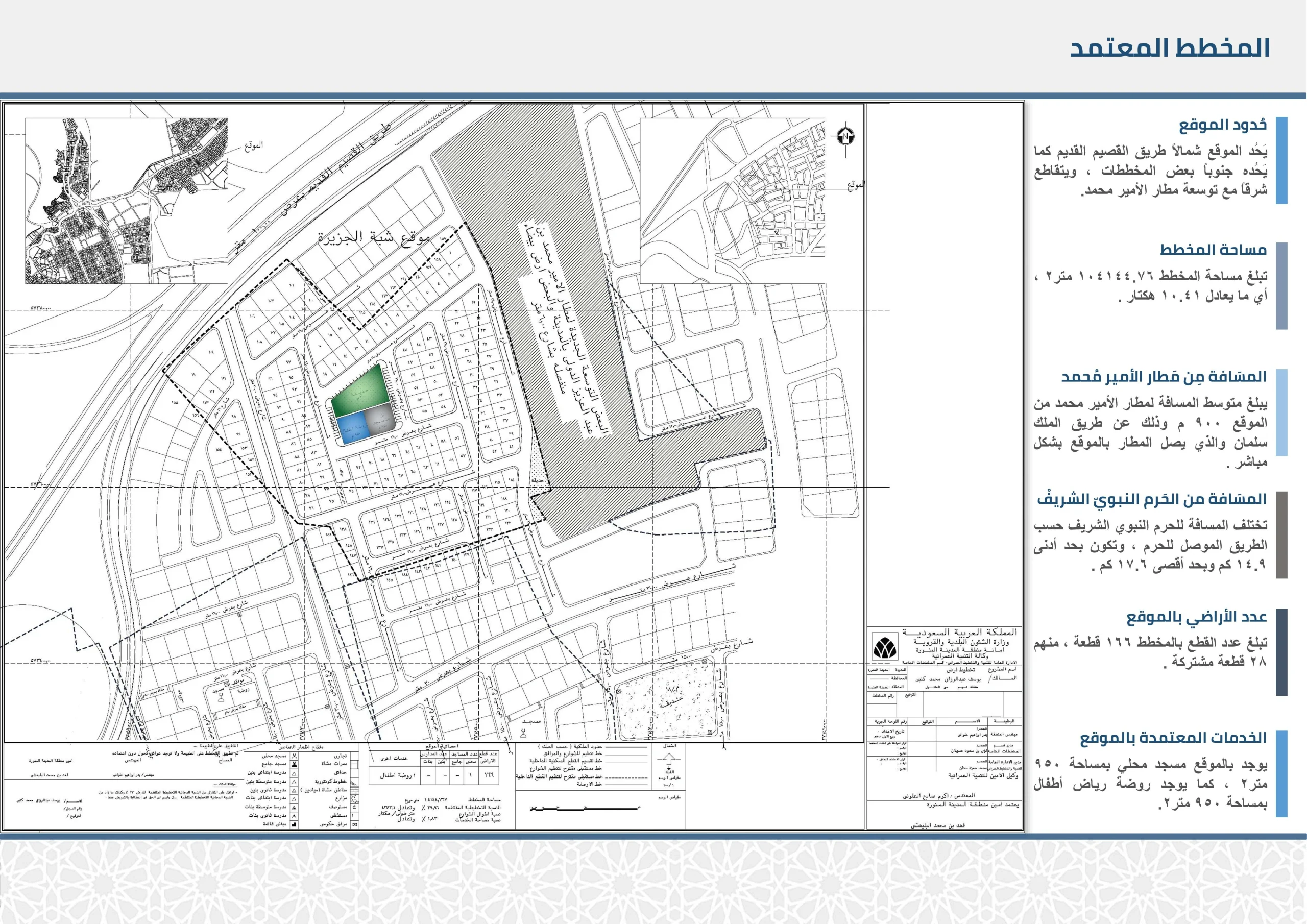1307x924 pixels.
Task: Click the symbol beside 'مرفق حكومي' in legend
Action: (x=355, y=824)
